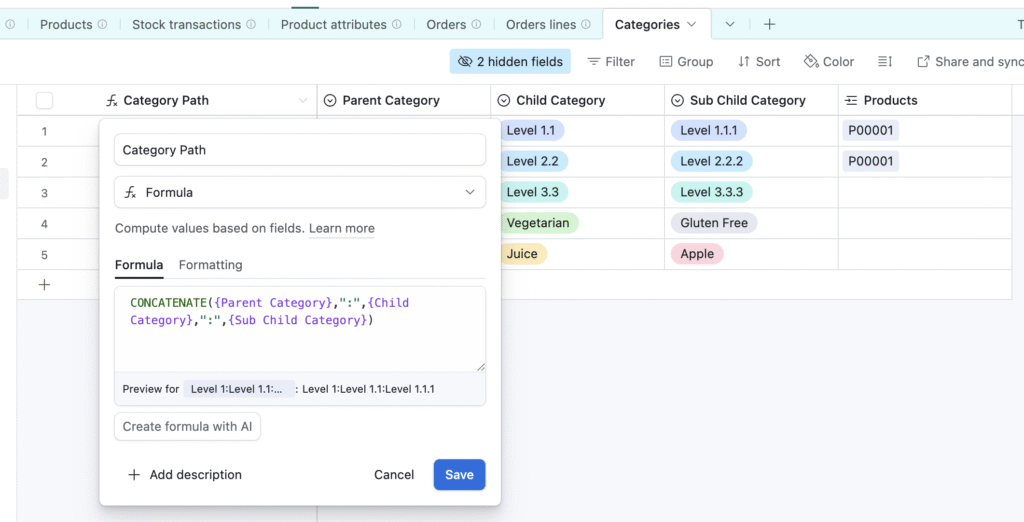Click the Cancel button
1024x522 pixels.
coord(394,475)
